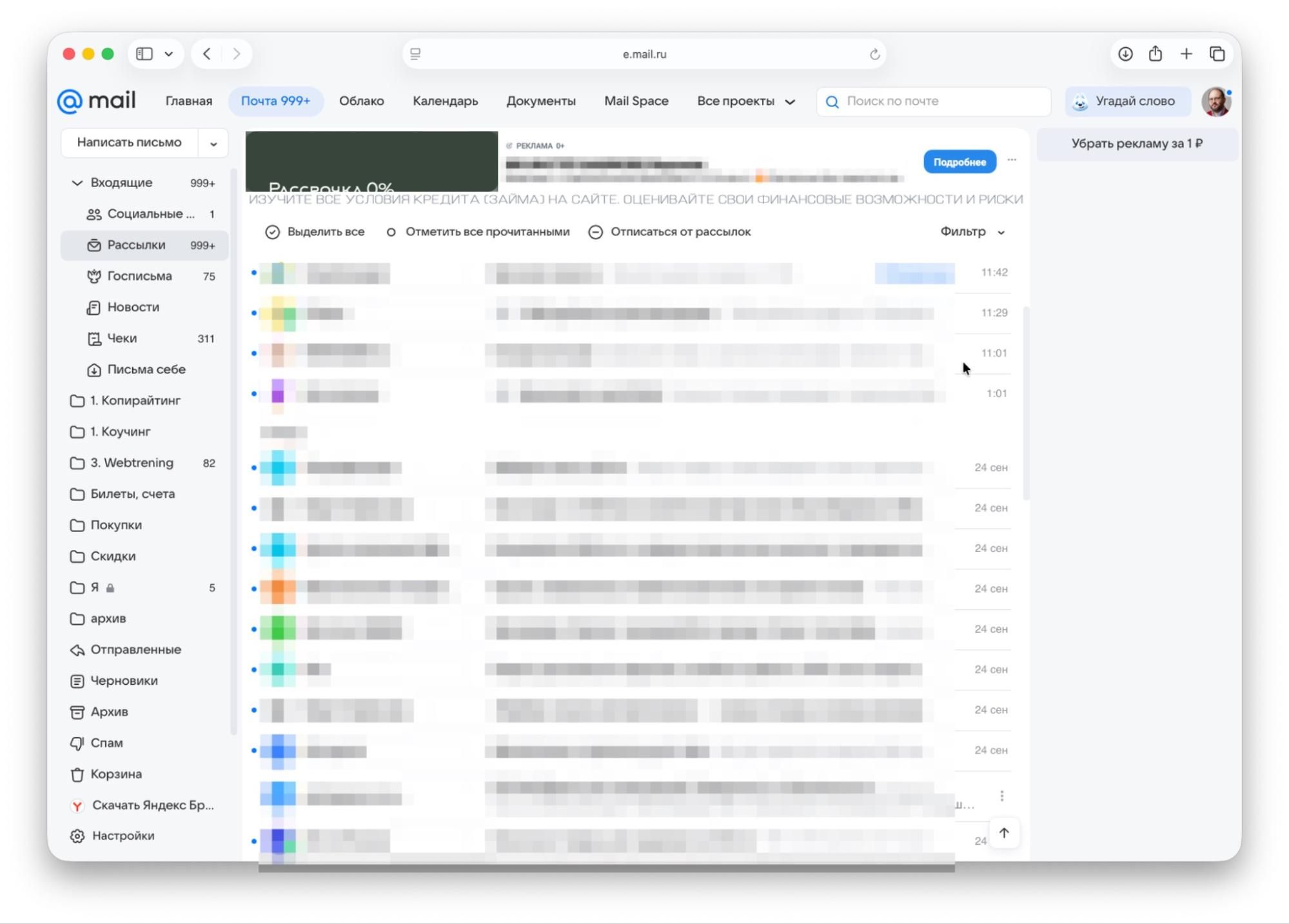Open the Социальные folder icon

[x=94, y=214]
